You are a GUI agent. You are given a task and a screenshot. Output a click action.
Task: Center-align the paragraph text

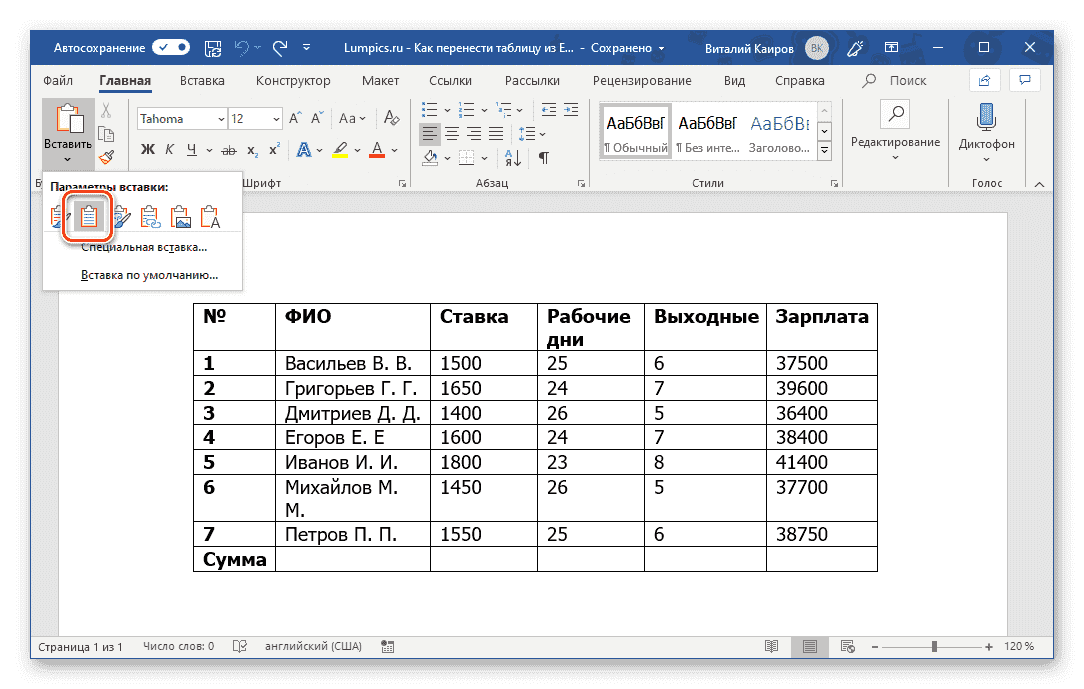pos(450,132)
